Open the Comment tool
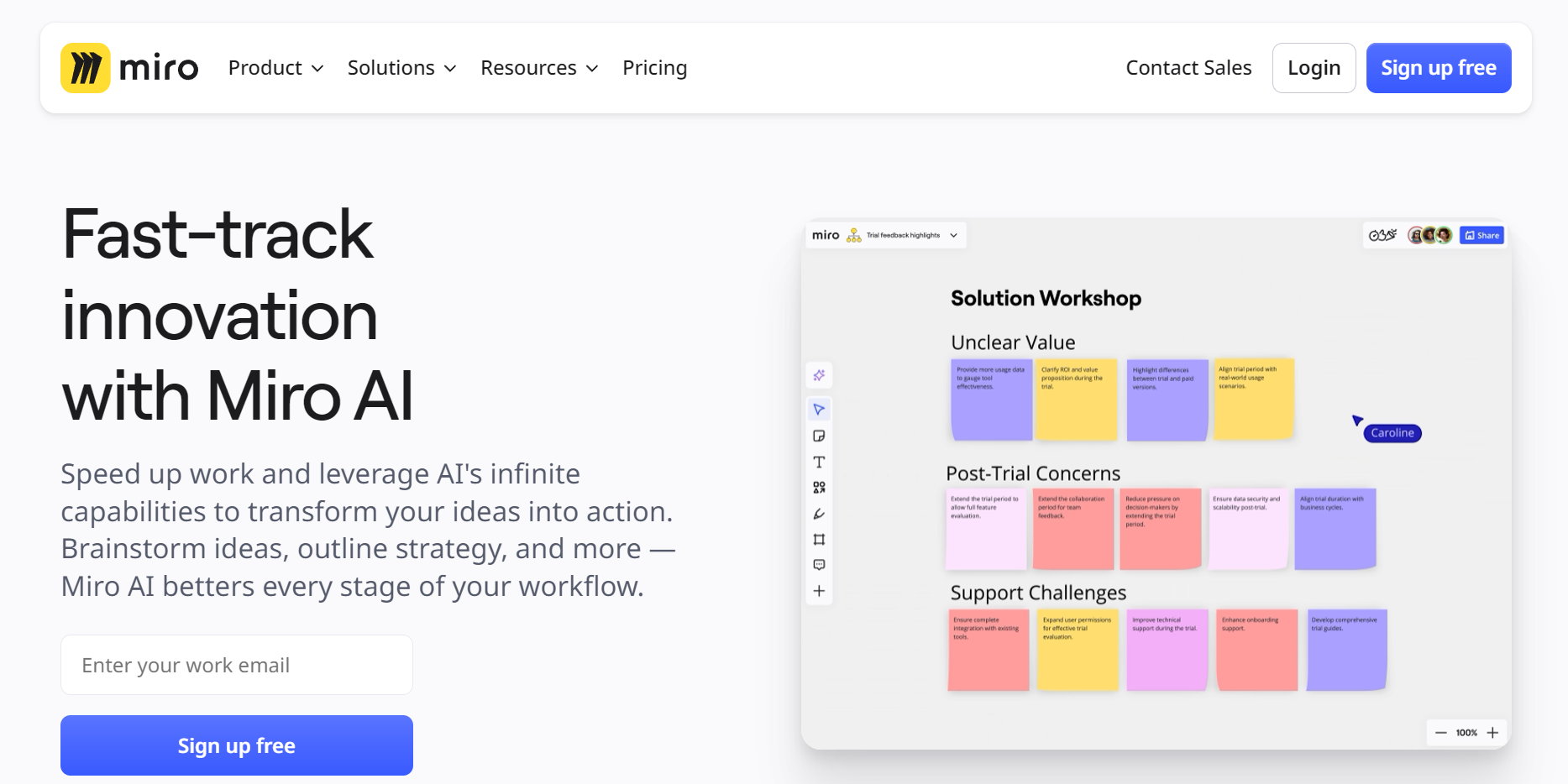1568x784 pixels. [x=819, y=564]
